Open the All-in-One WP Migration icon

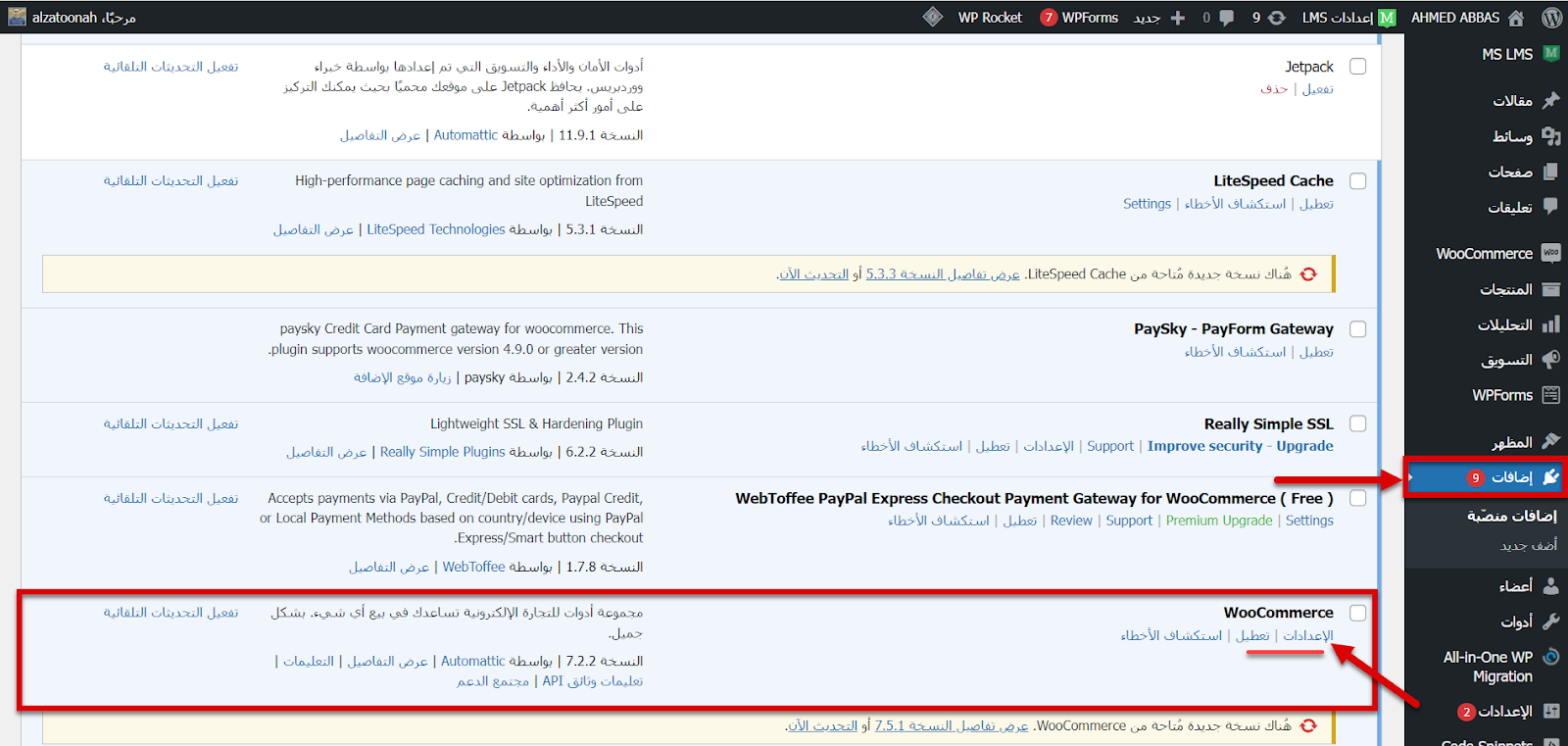(x=1551, y=657)
